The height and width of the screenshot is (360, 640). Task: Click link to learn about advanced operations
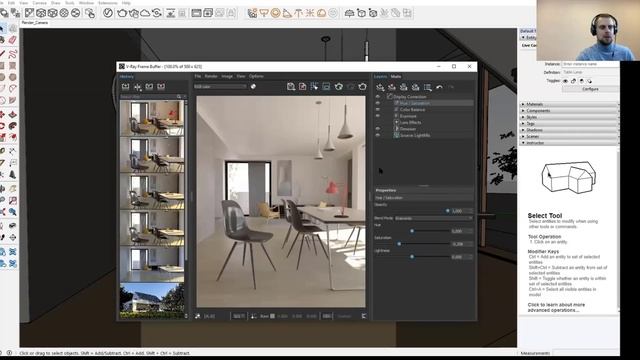click(556, 307)
